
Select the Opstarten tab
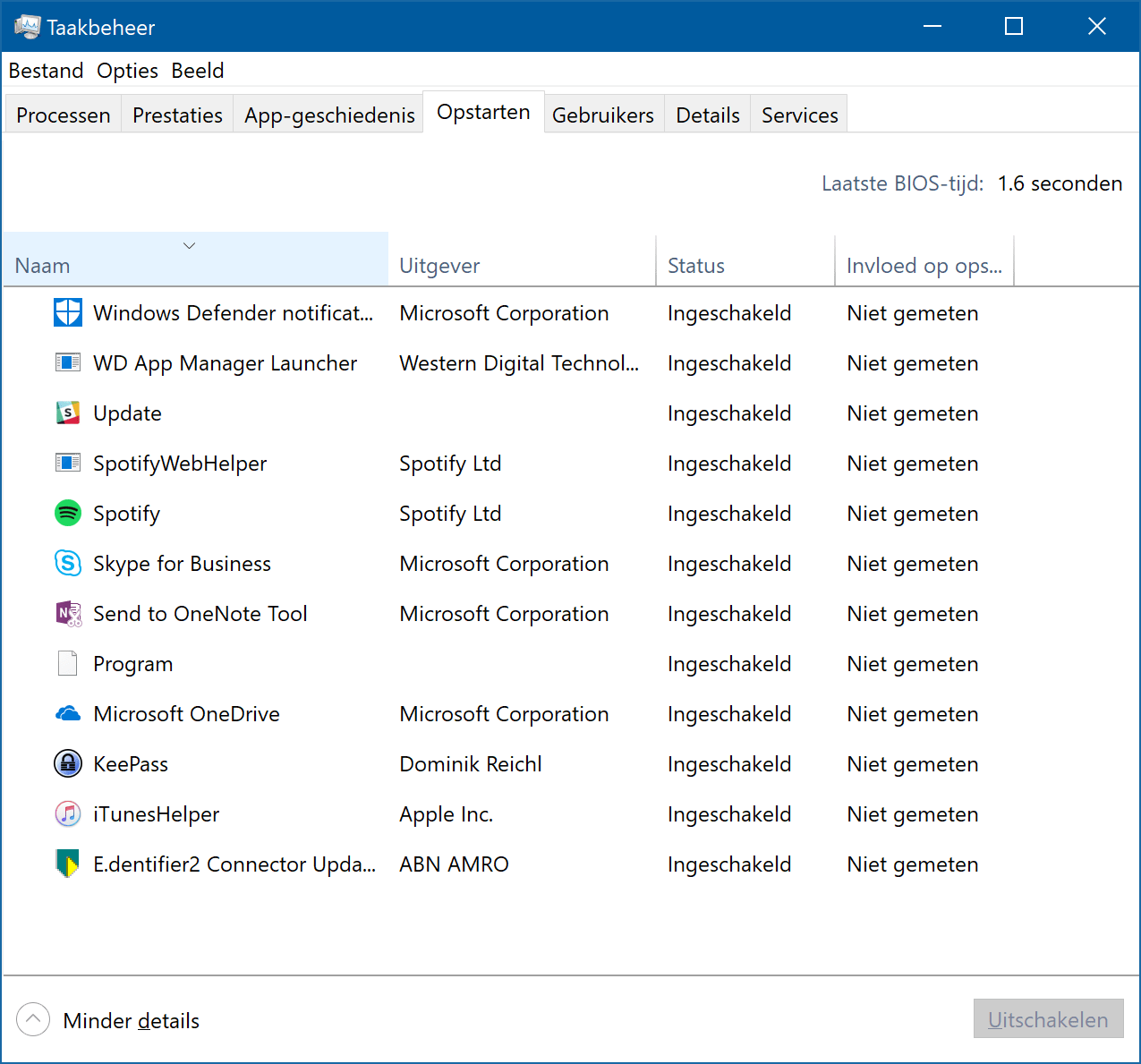point(483,112)
